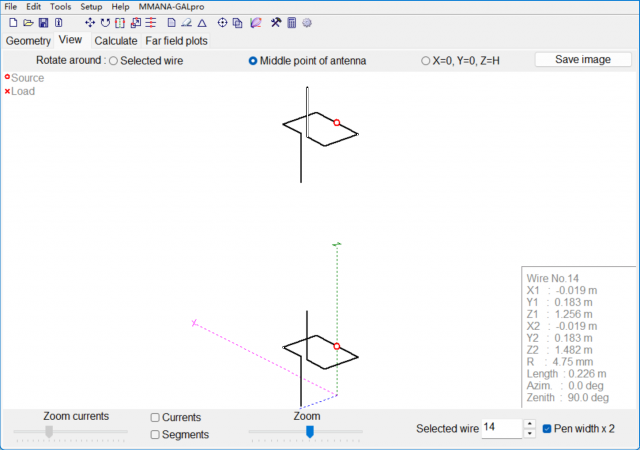Open the Tools menu
The width and height of the screenshot is (640, 450).
(x=60, y=7)
